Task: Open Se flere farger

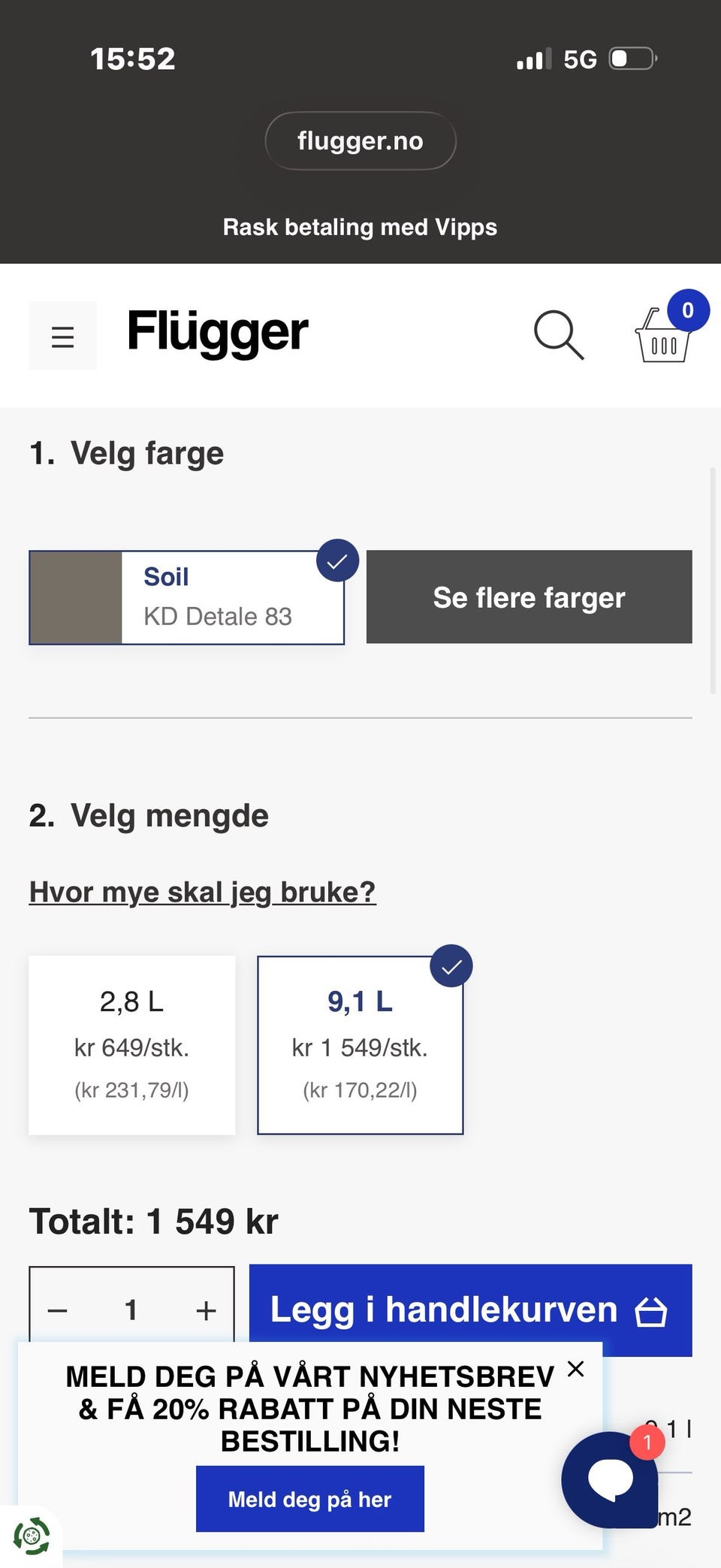Action: click(529, 597)
